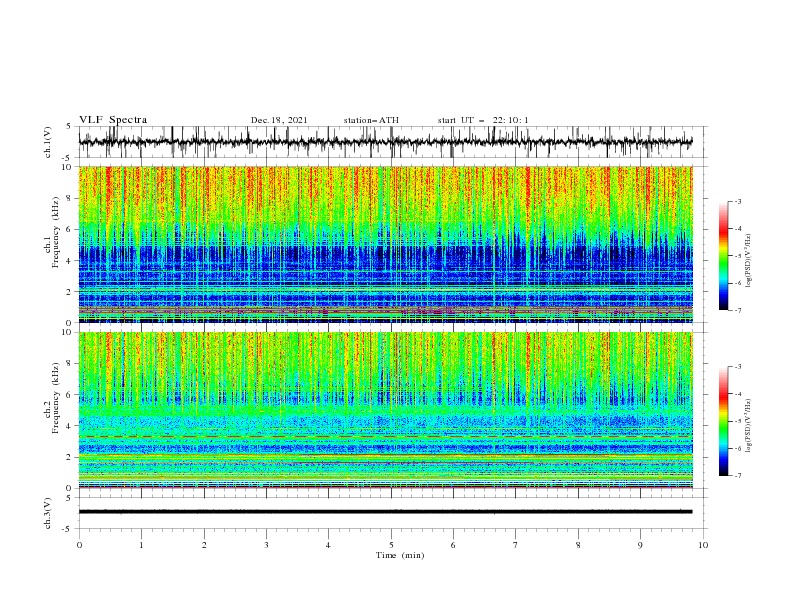Click the "ch.3(V)" axis label
The width and height of the screenshot is (792, 612).
[48, 513]
